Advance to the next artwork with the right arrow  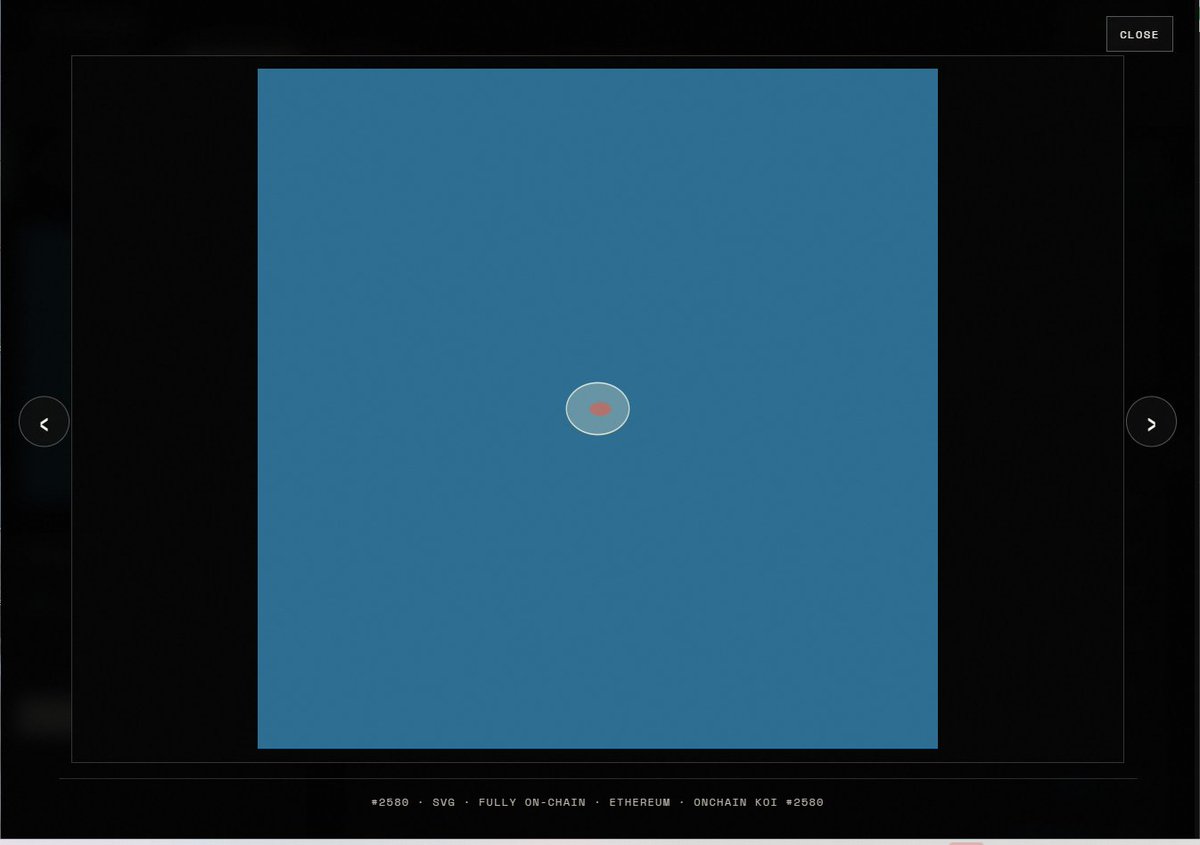[x=1151, y=422]
